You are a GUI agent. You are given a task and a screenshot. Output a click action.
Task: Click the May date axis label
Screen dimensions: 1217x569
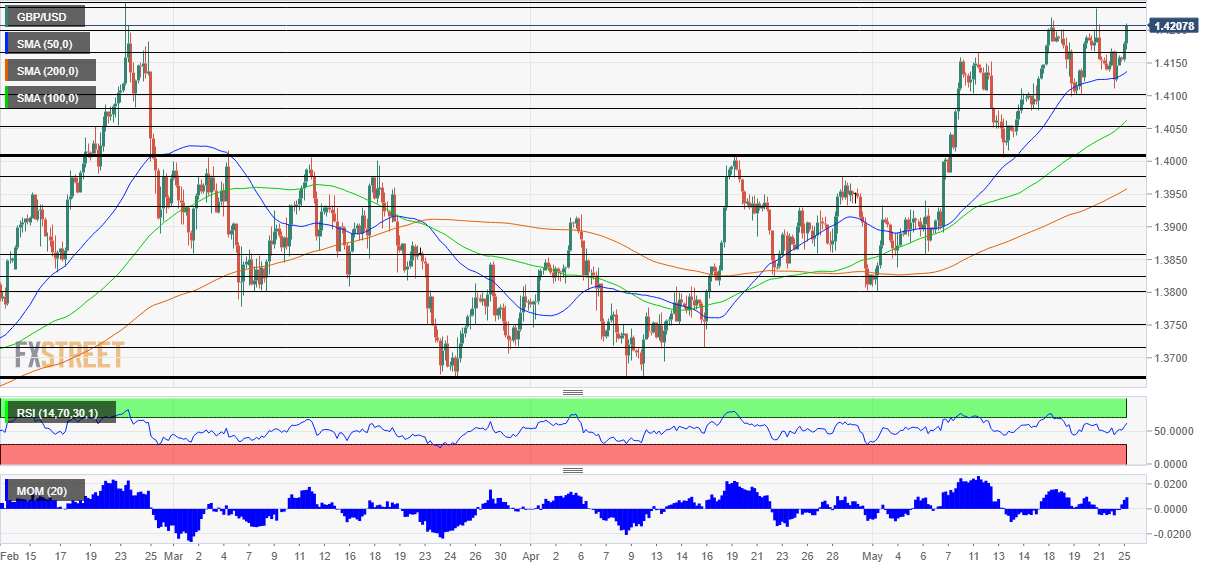tap(874, 556)
